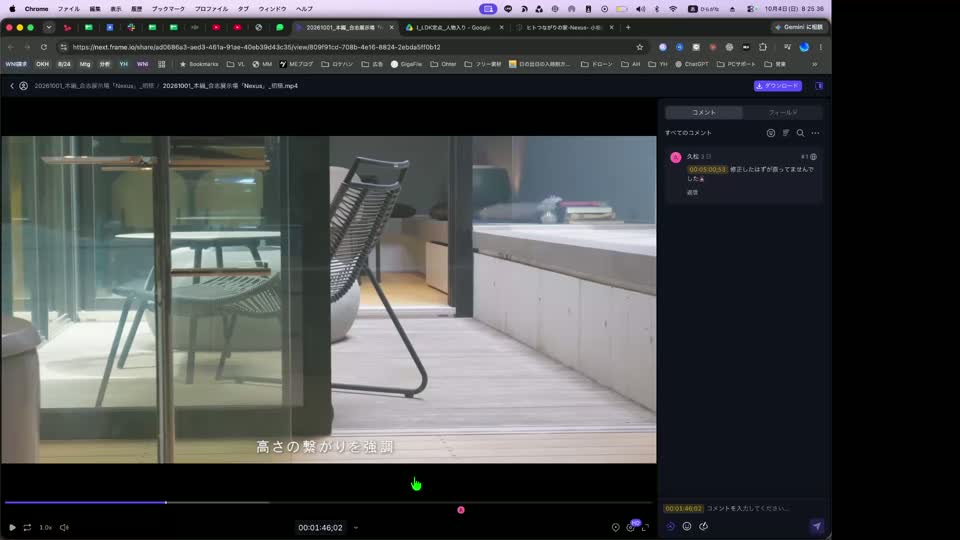Open the ME ブログ bookmark
This screenshot has width=960, height=540.
[x=296, y=64]
